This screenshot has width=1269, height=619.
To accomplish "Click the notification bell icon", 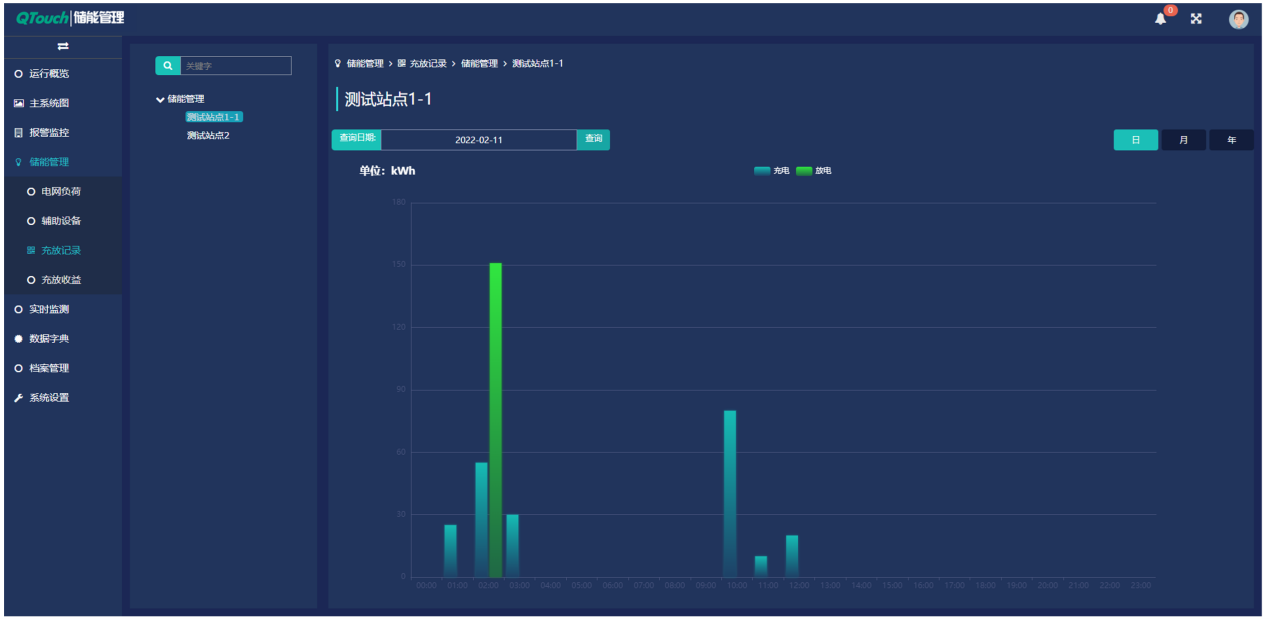I will [x=1160, y=19].
